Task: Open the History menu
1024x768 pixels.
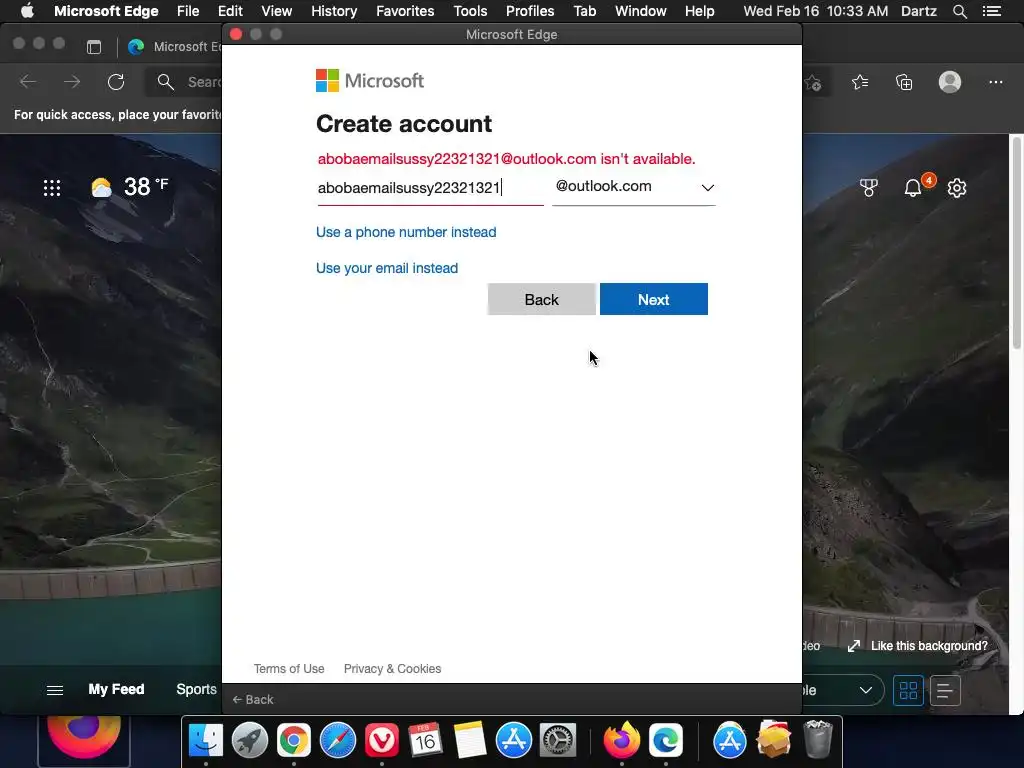Action: pos(334,11)
